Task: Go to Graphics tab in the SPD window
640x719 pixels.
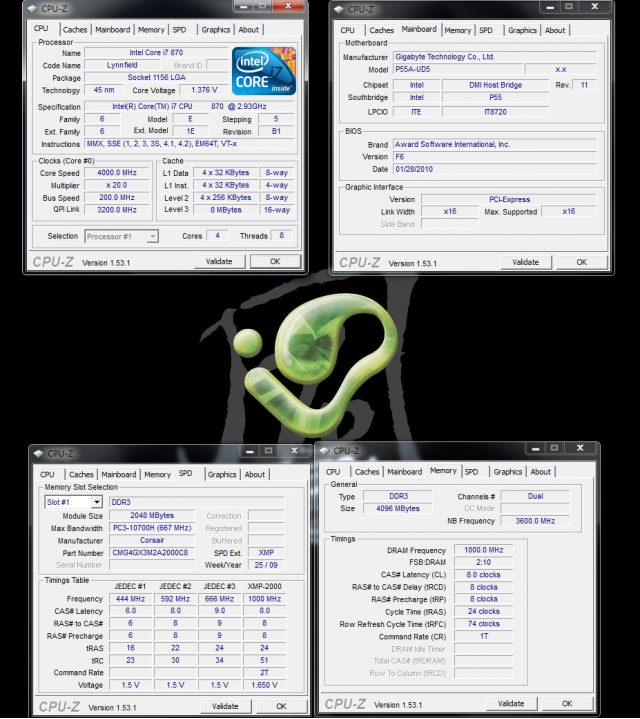Action: pyautogui.click(x=222, y=475)
